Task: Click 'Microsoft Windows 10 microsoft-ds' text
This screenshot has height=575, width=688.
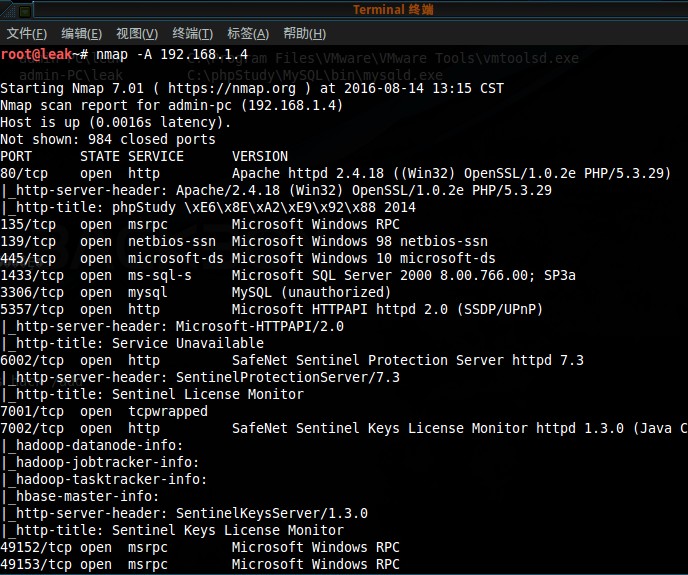Action: [x=364, y=259]
